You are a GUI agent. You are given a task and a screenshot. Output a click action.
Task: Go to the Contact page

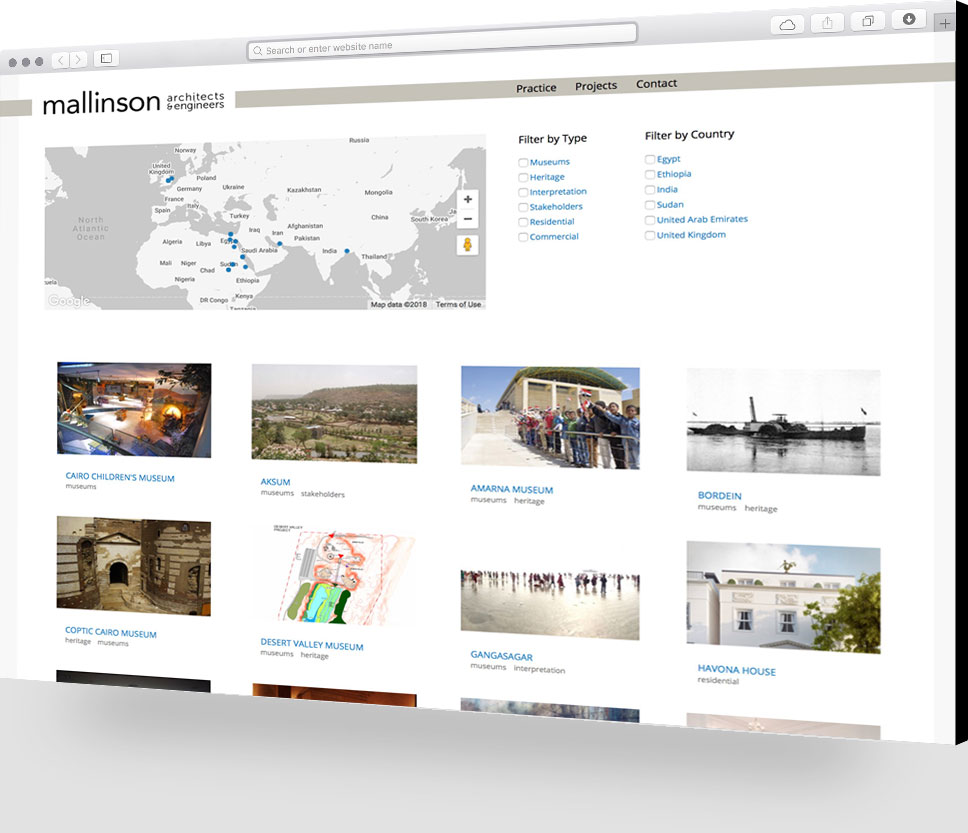pyautogui.click(x=656, y=84)
